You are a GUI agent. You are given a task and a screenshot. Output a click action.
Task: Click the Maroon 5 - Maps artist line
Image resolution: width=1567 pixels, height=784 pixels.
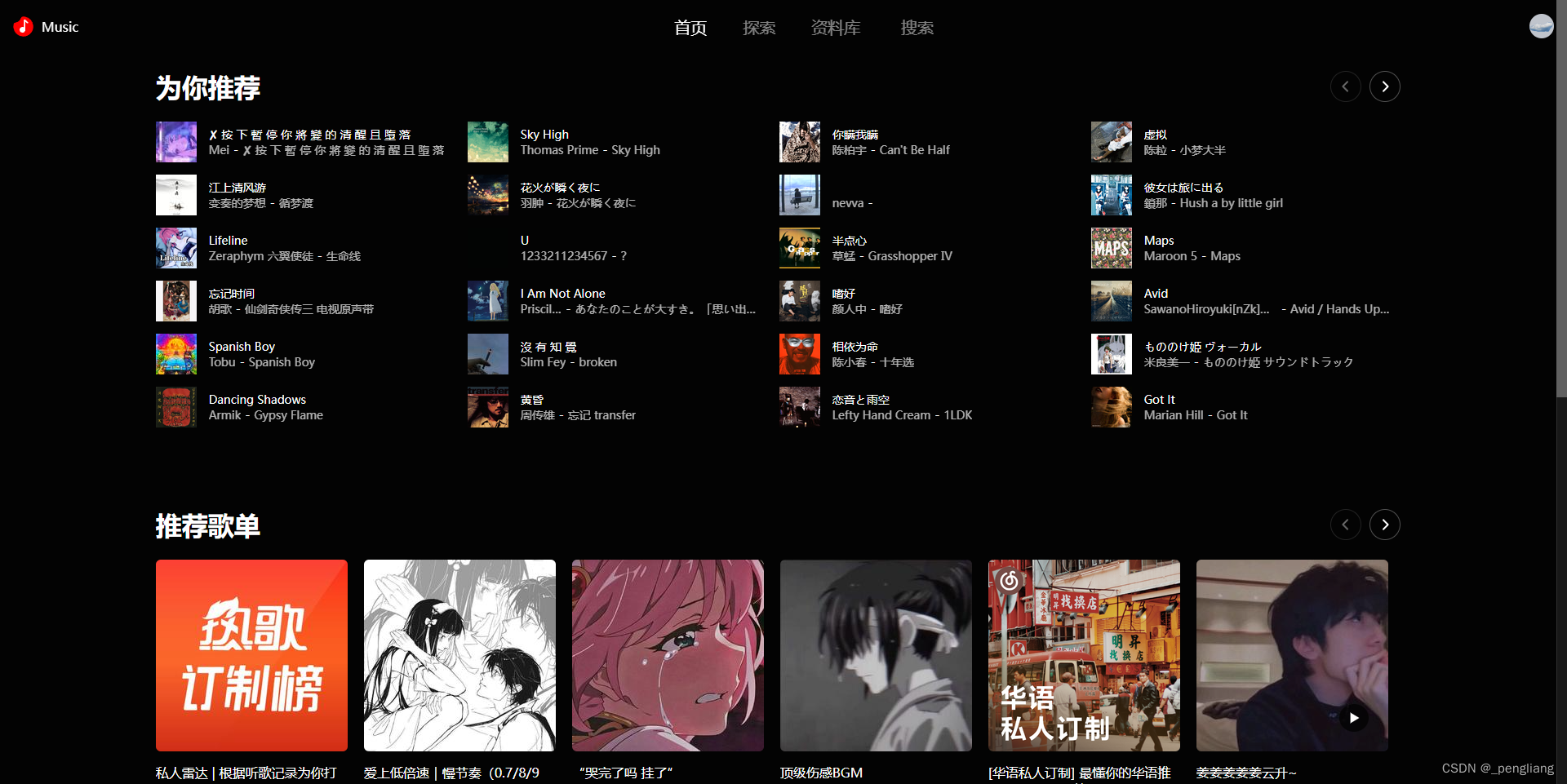pyautogui.click(x=1192, y=256)
